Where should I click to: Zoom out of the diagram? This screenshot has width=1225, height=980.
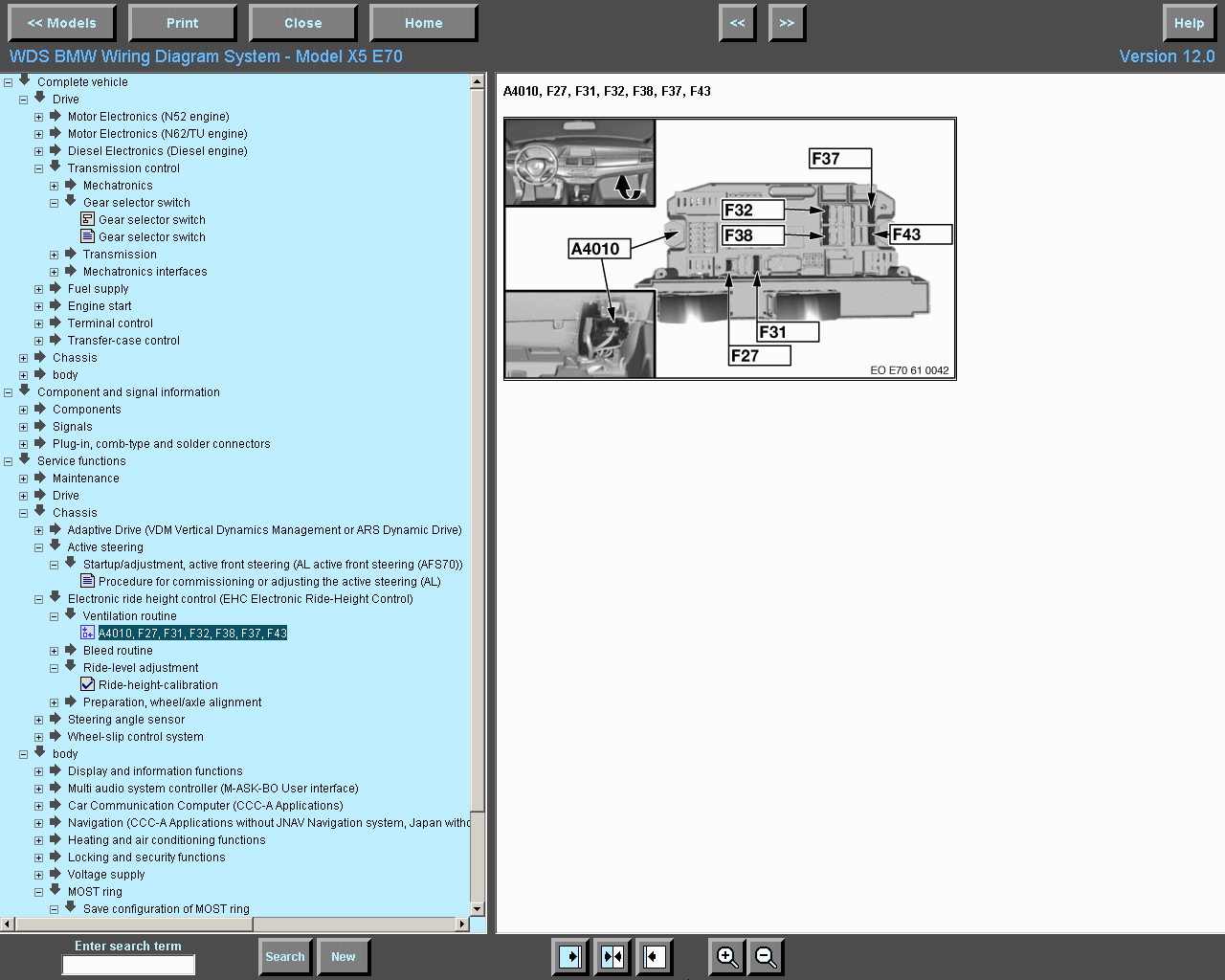pyautogui.click(x=766, y=956)
